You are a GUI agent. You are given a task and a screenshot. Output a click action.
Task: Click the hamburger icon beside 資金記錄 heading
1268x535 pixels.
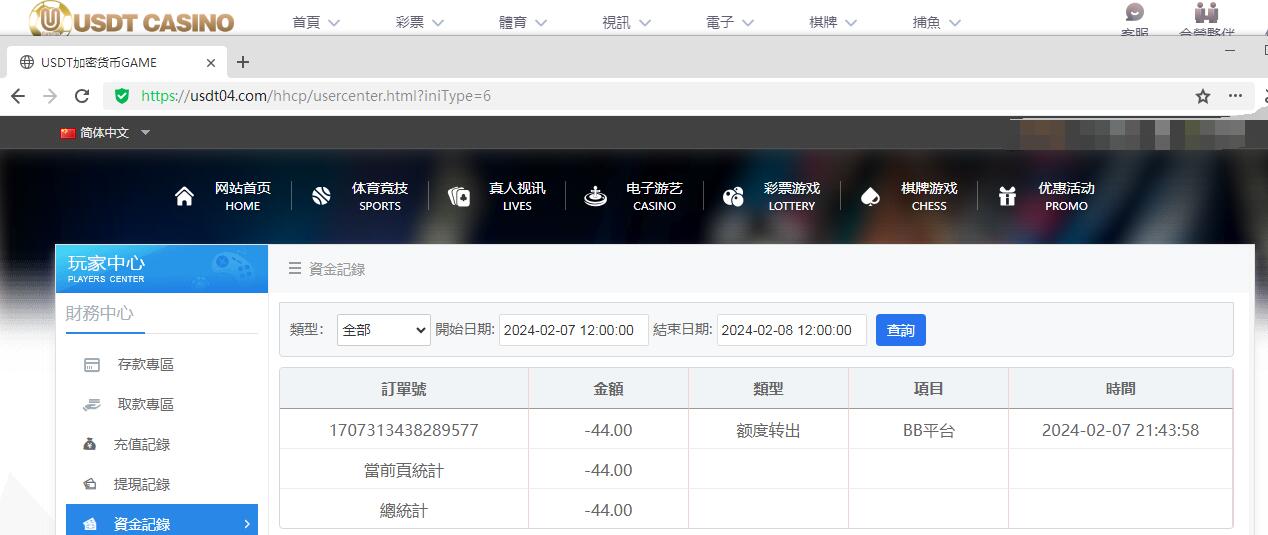pyautogui.click(x=295, y=269)
